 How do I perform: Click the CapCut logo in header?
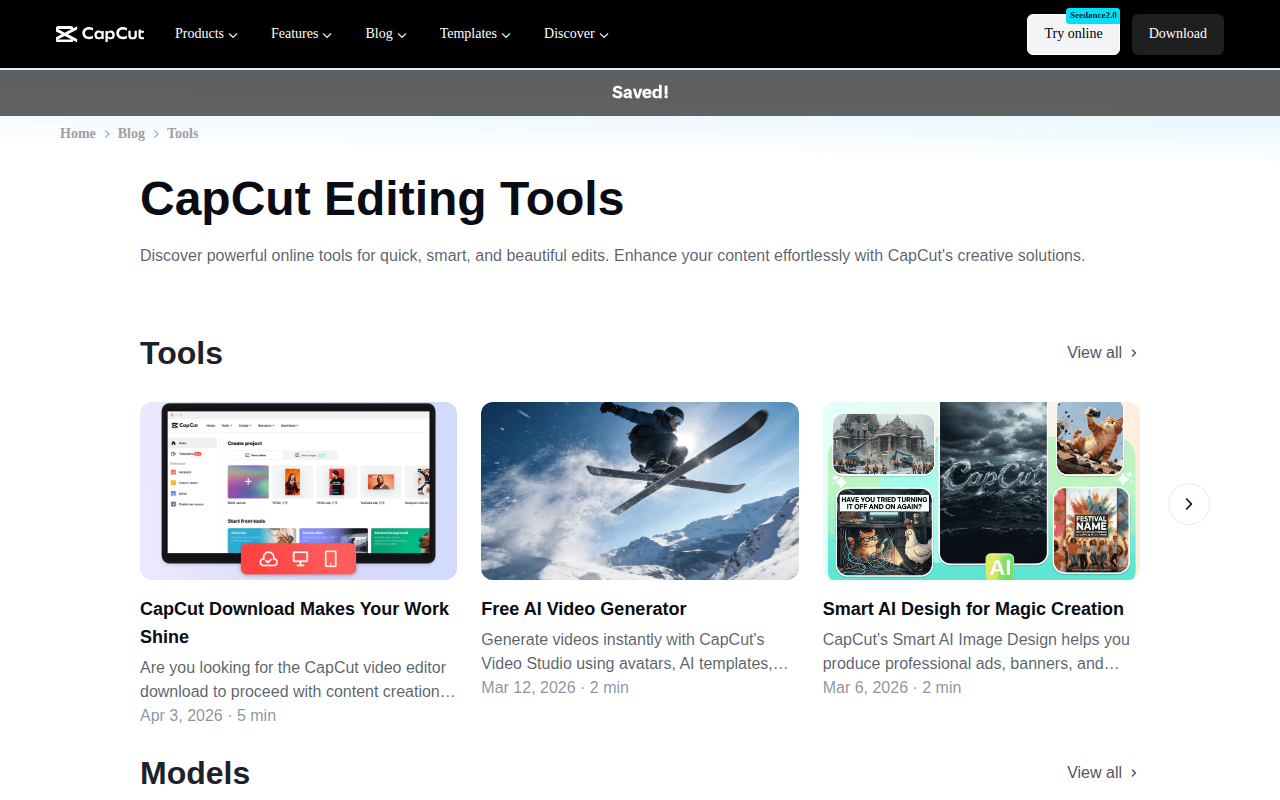click(100, 34)
